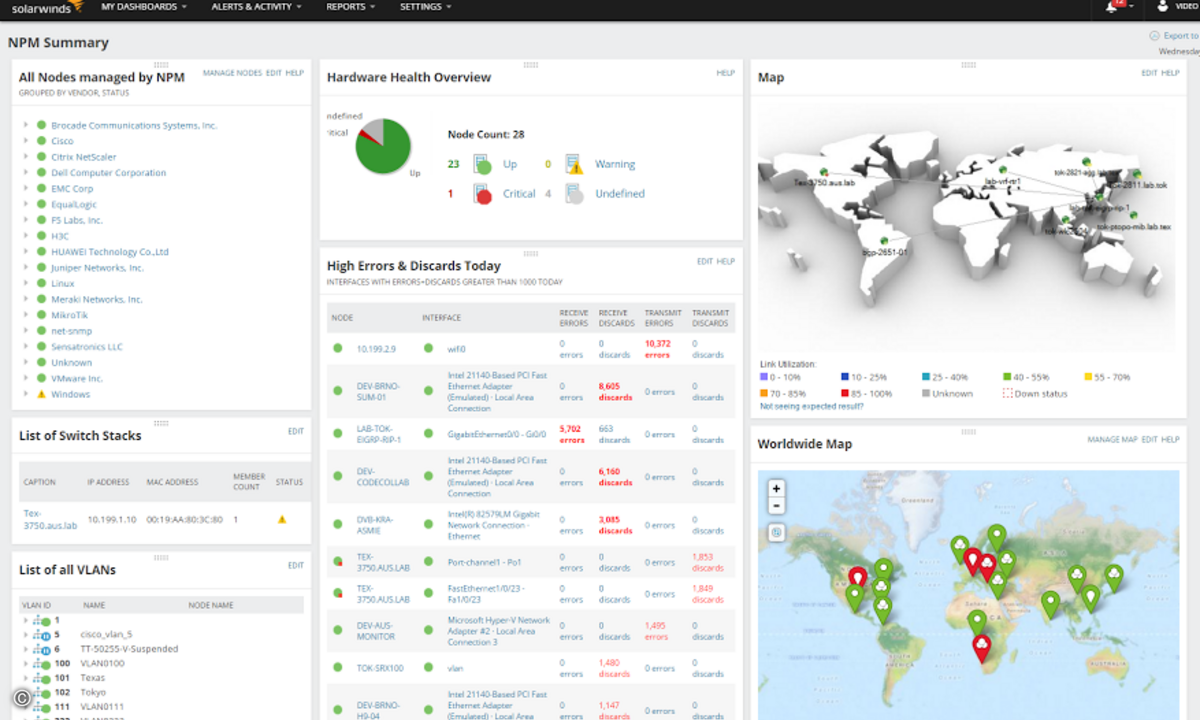
Task: Click the 85 - 100% red utilization swatch
Action: [845, 393]
